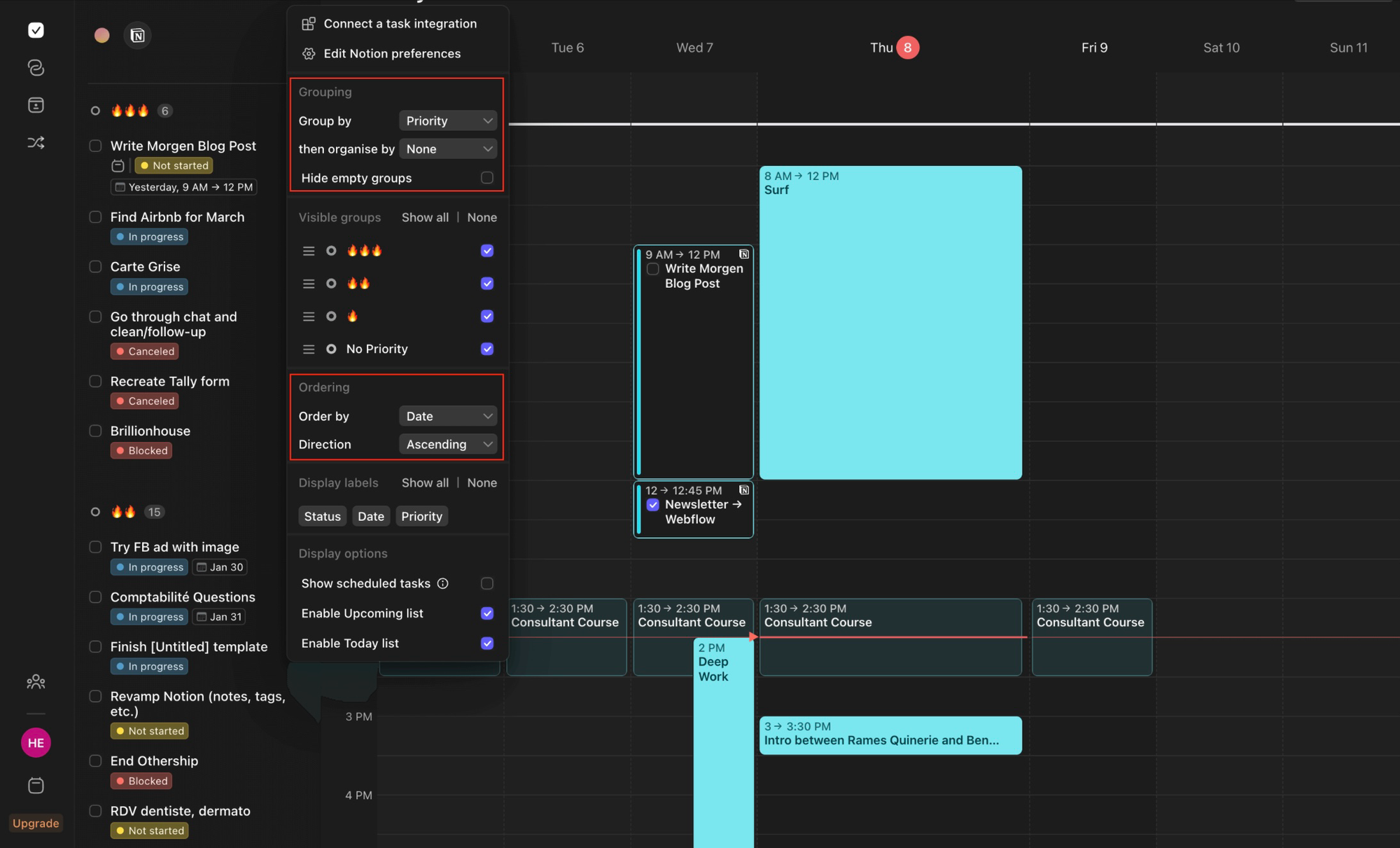The width and height of the screenshot is (1400, 848).
Task: Disable the Enable Upcoming list checkbox
Action: coord(487,613)
